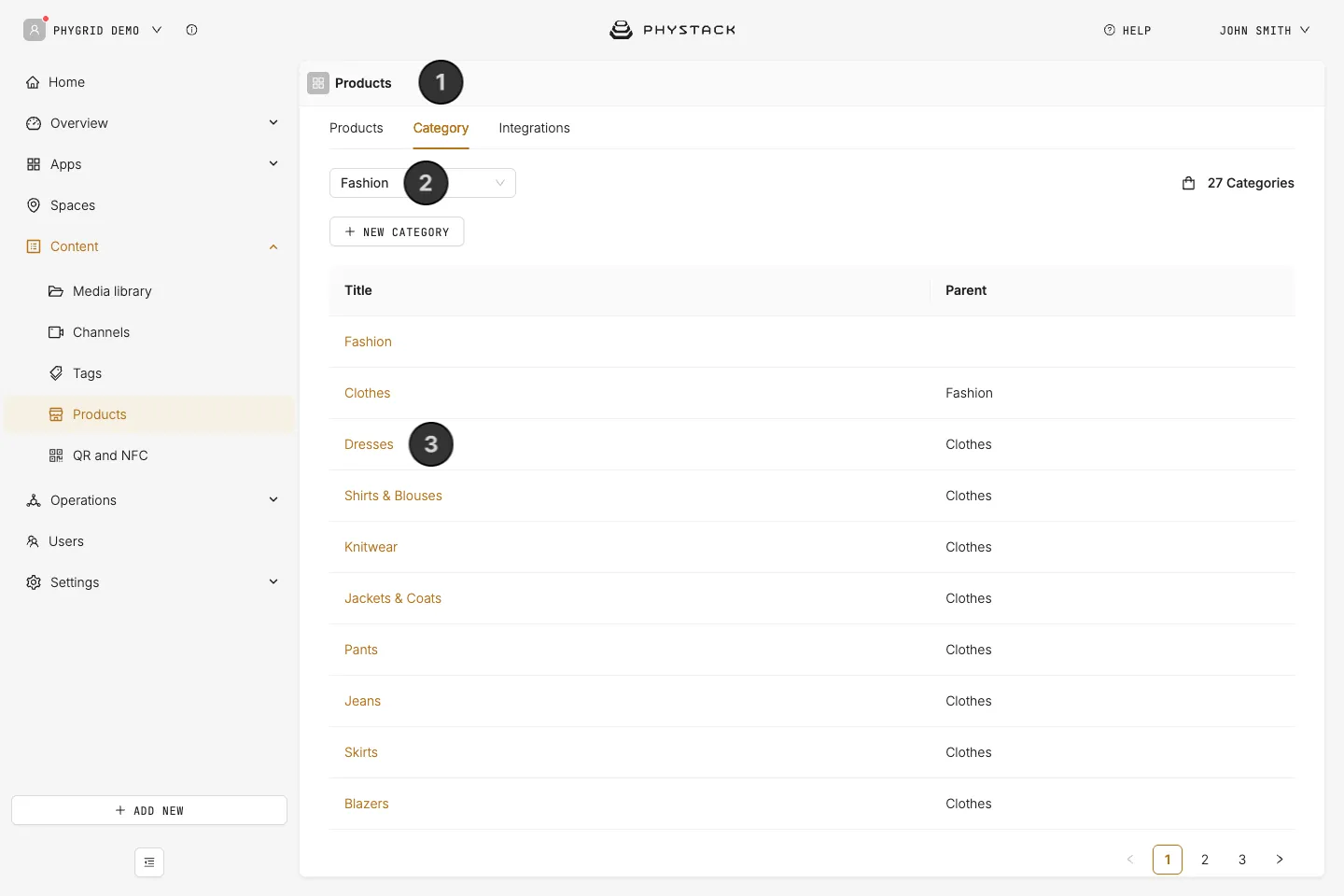
Task: Click the Users icon in sidebar
Action: tap(33, 541)
